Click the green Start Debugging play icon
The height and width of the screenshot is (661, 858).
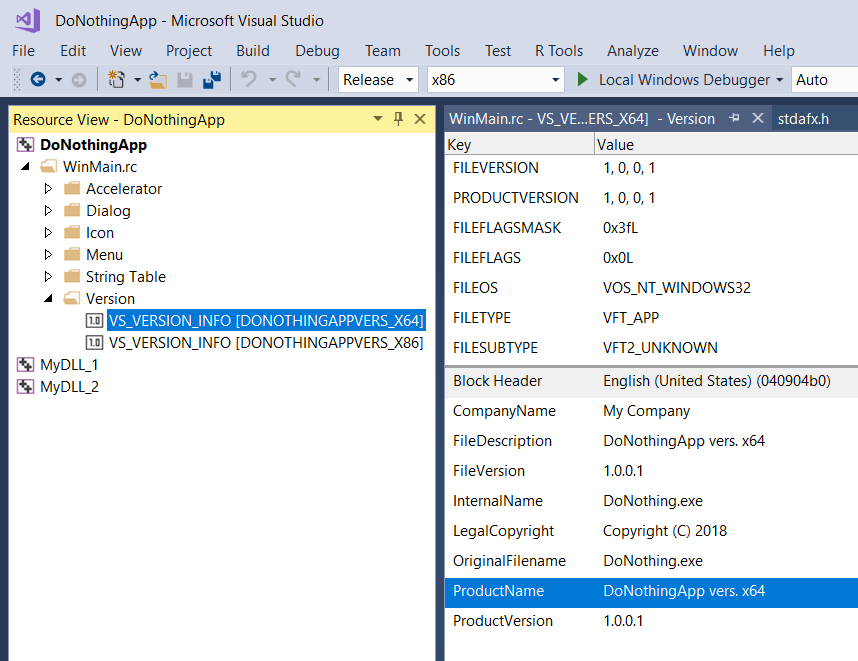583,80
